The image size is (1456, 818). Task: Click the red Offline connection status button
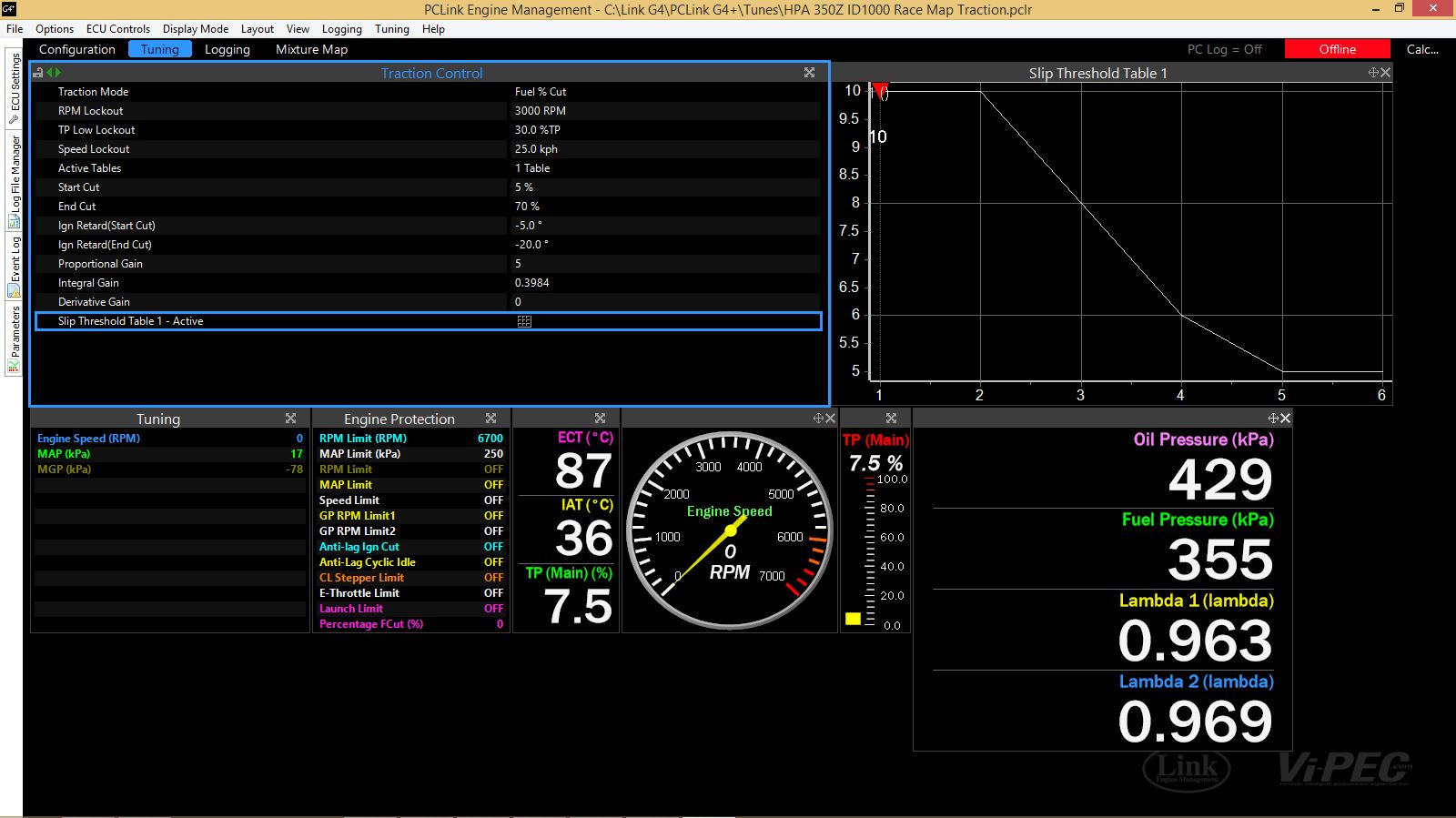pos(1338,49)
